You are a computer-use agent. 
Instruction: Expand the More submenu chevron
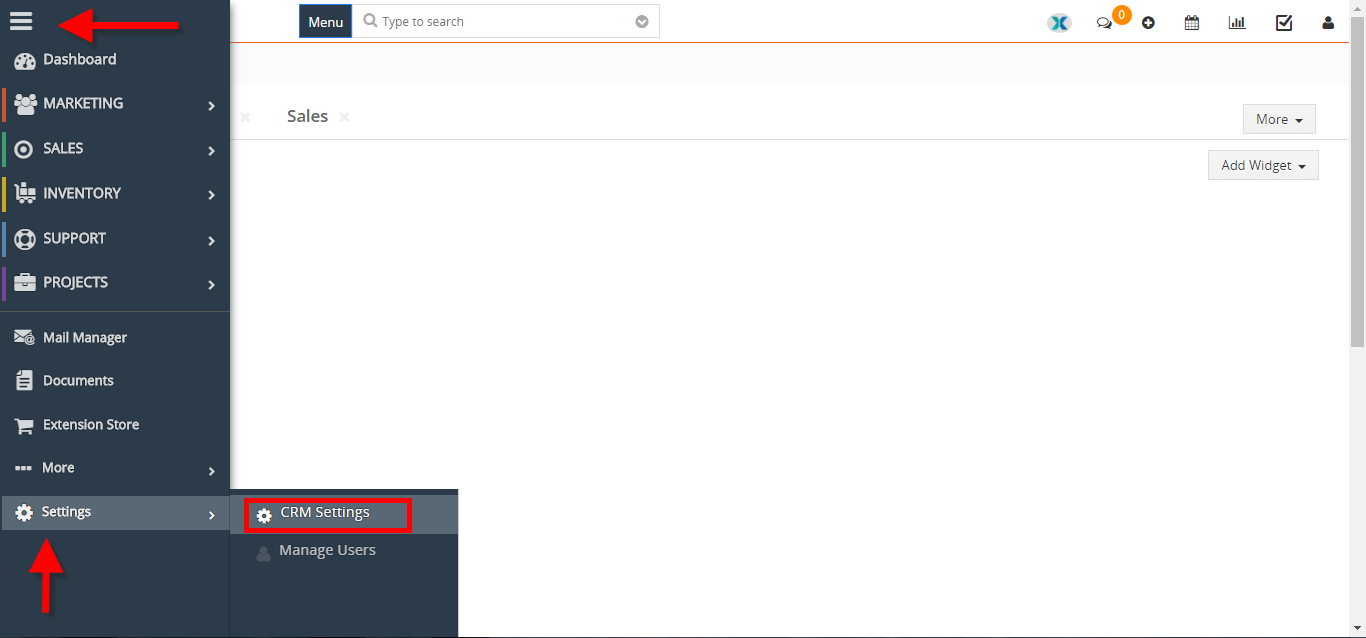pyautogui.click(x=211, y=471)
